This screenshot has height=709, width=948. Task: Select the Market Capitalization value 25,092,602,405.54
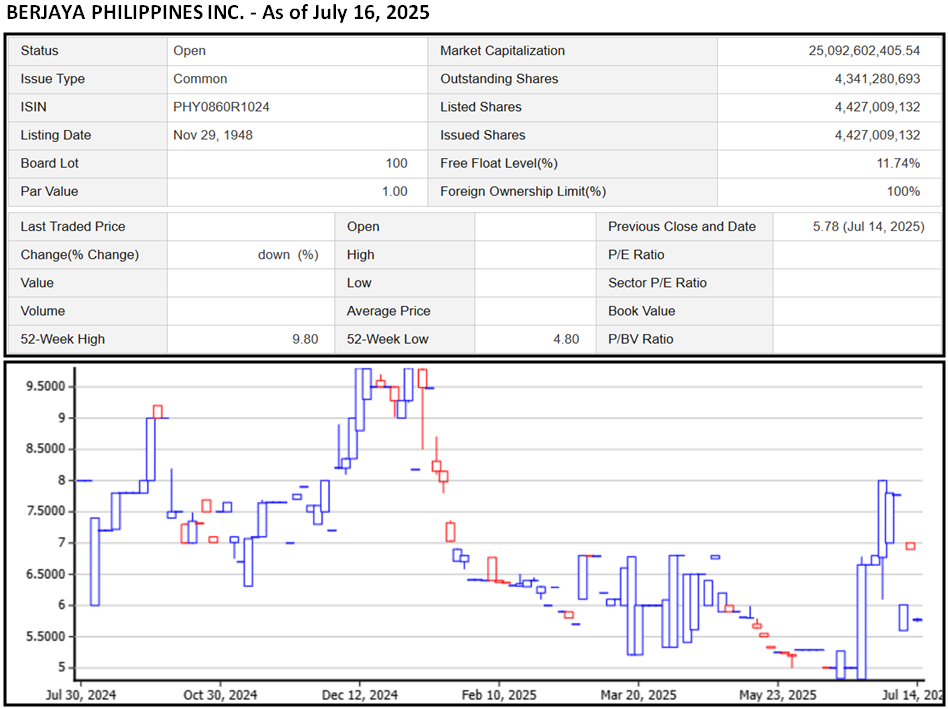(864, 51)
